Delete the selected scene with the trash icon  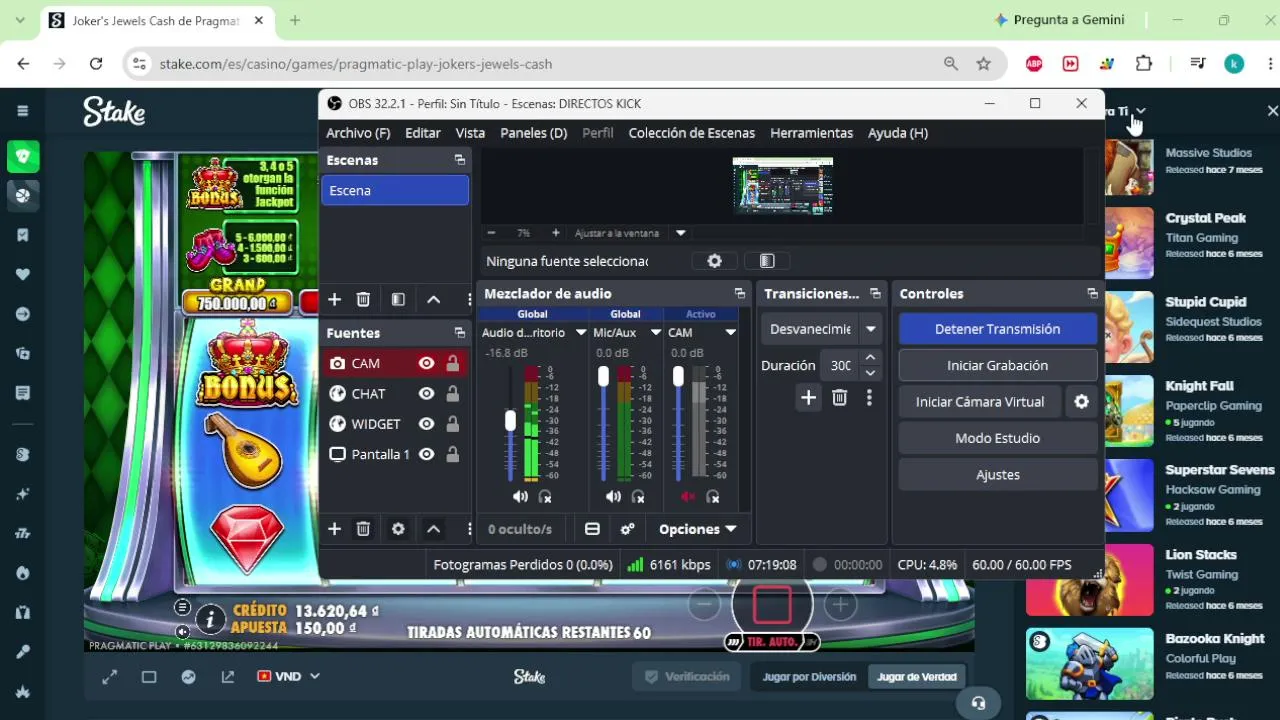pos(363,299)
